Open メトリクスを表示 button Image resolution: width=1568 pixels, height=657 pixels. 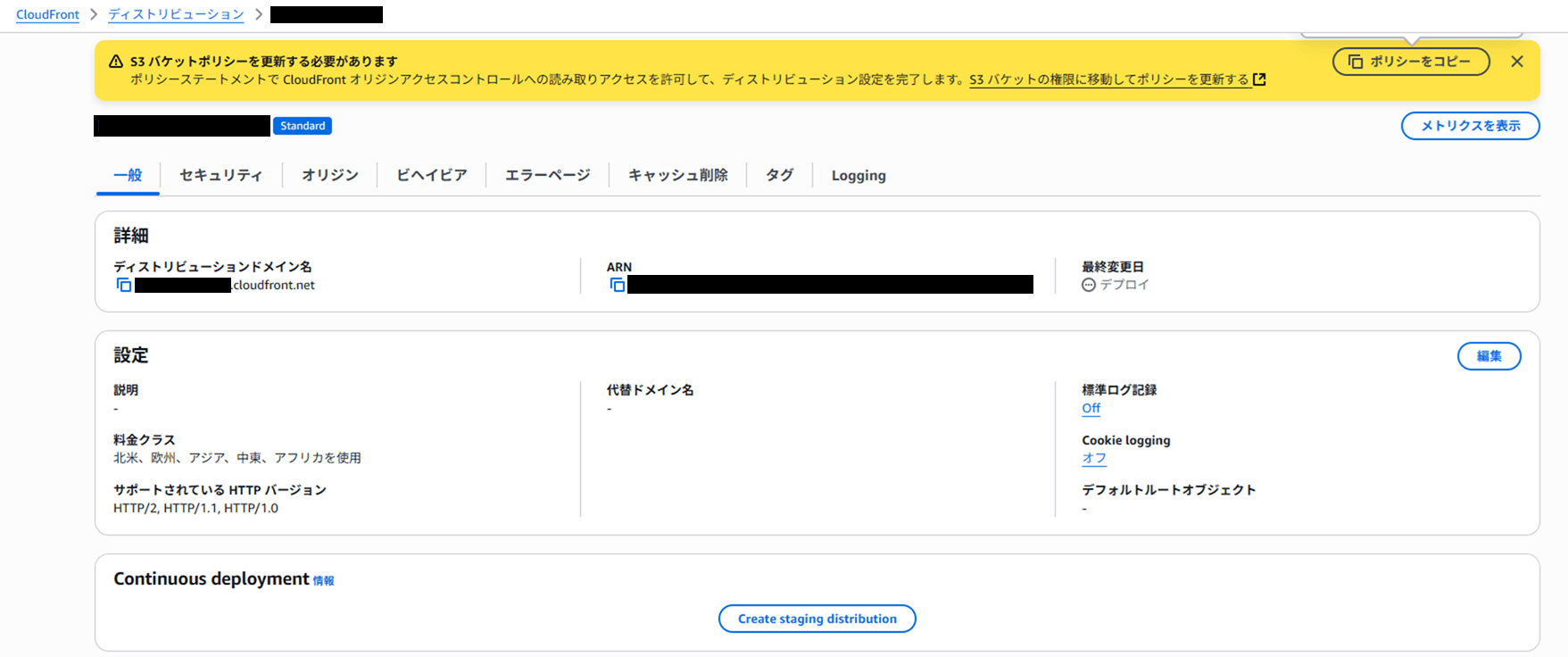pyautogui.click(x=1470, y=126)
